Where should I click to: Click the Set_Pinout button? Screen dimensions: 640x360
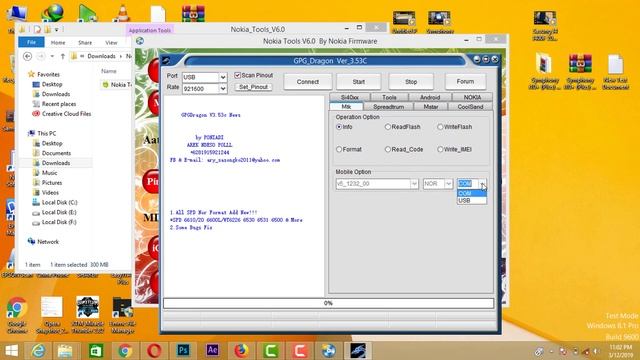point(253,87)
